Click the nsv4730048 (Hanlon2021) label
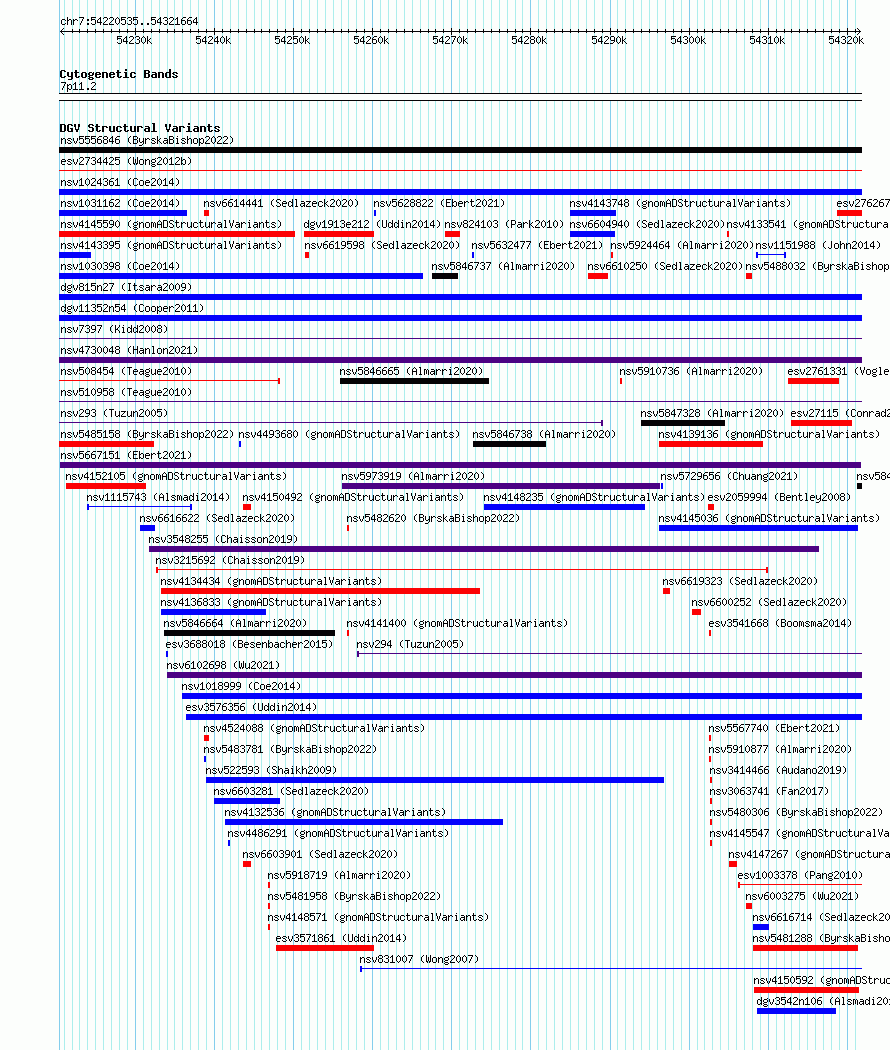This screenshot has width=890, height=1050. [x=129, y=350]
